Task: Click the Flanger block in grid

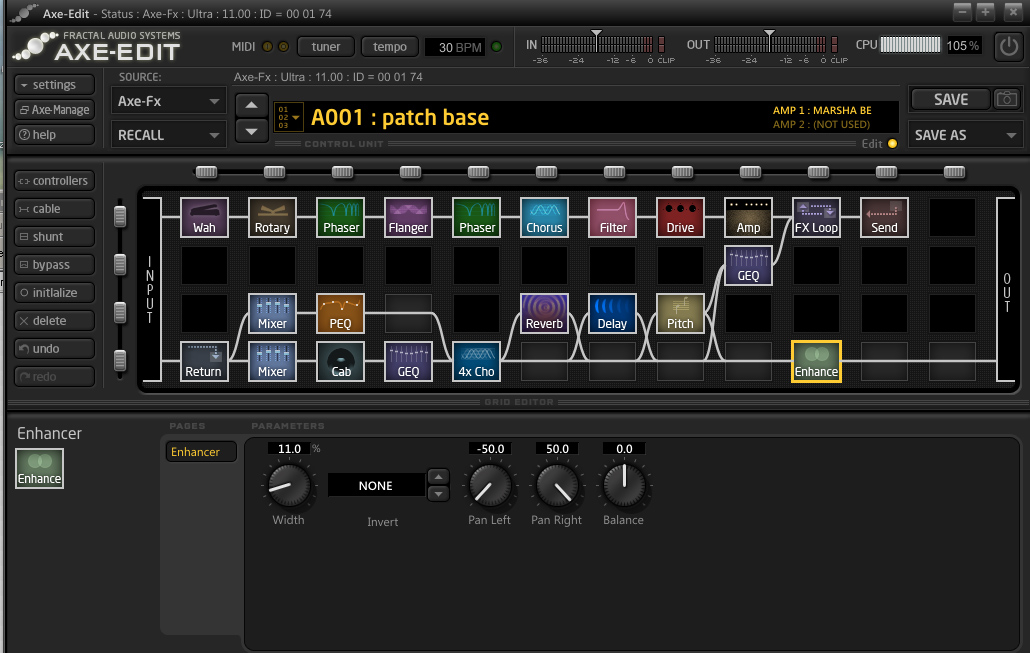Action: coord(408,216)
